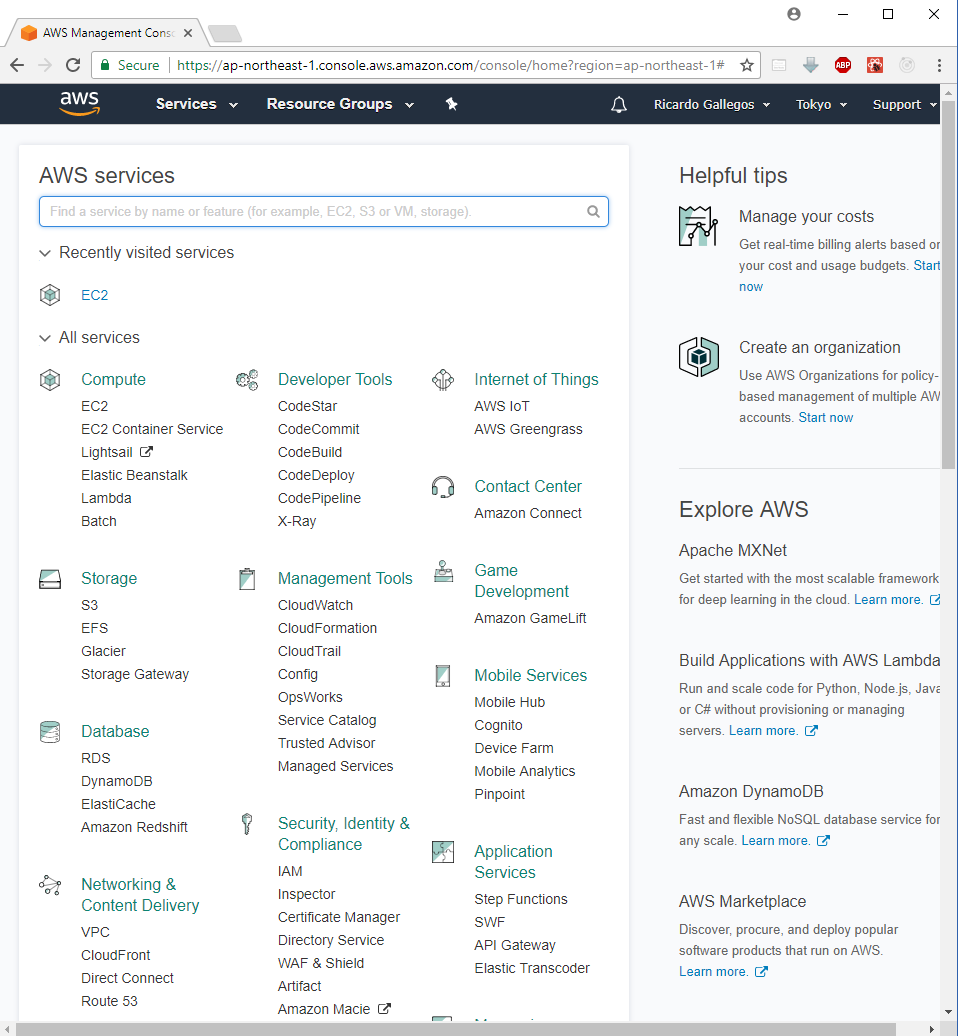Screen dimensions: 958x1036
Task: Open Route 53 under Networking
Action: [110, 1001]
